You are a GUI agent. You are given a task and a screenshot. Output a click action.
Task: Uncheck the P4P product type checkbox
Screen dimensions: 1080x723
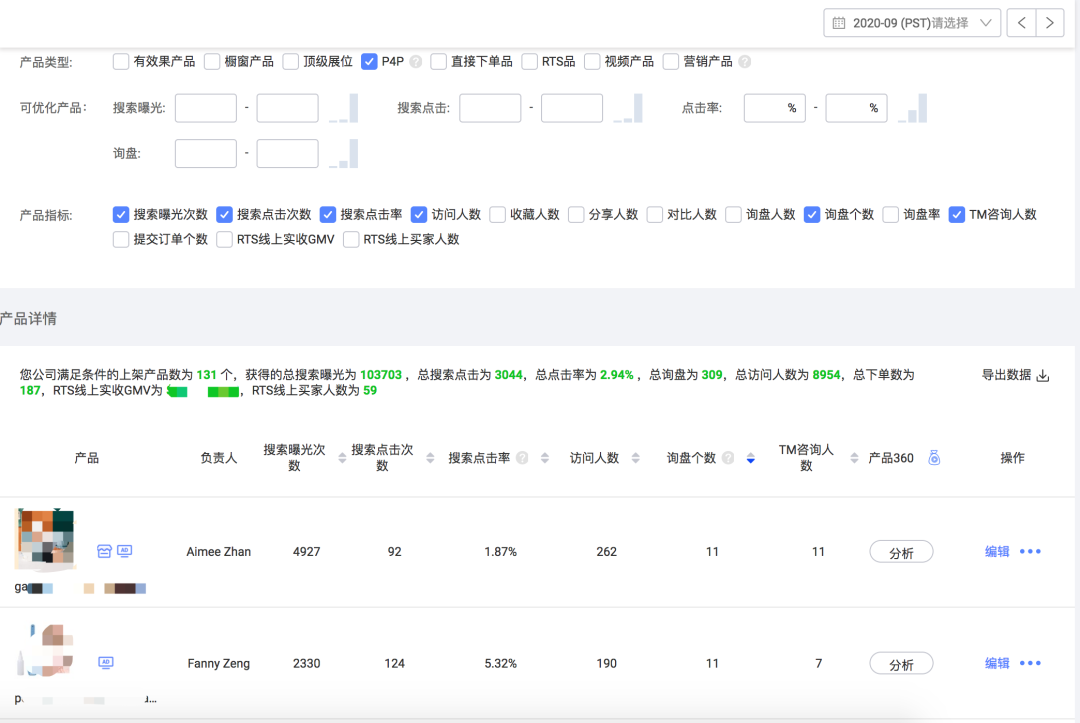coord(369,62)
